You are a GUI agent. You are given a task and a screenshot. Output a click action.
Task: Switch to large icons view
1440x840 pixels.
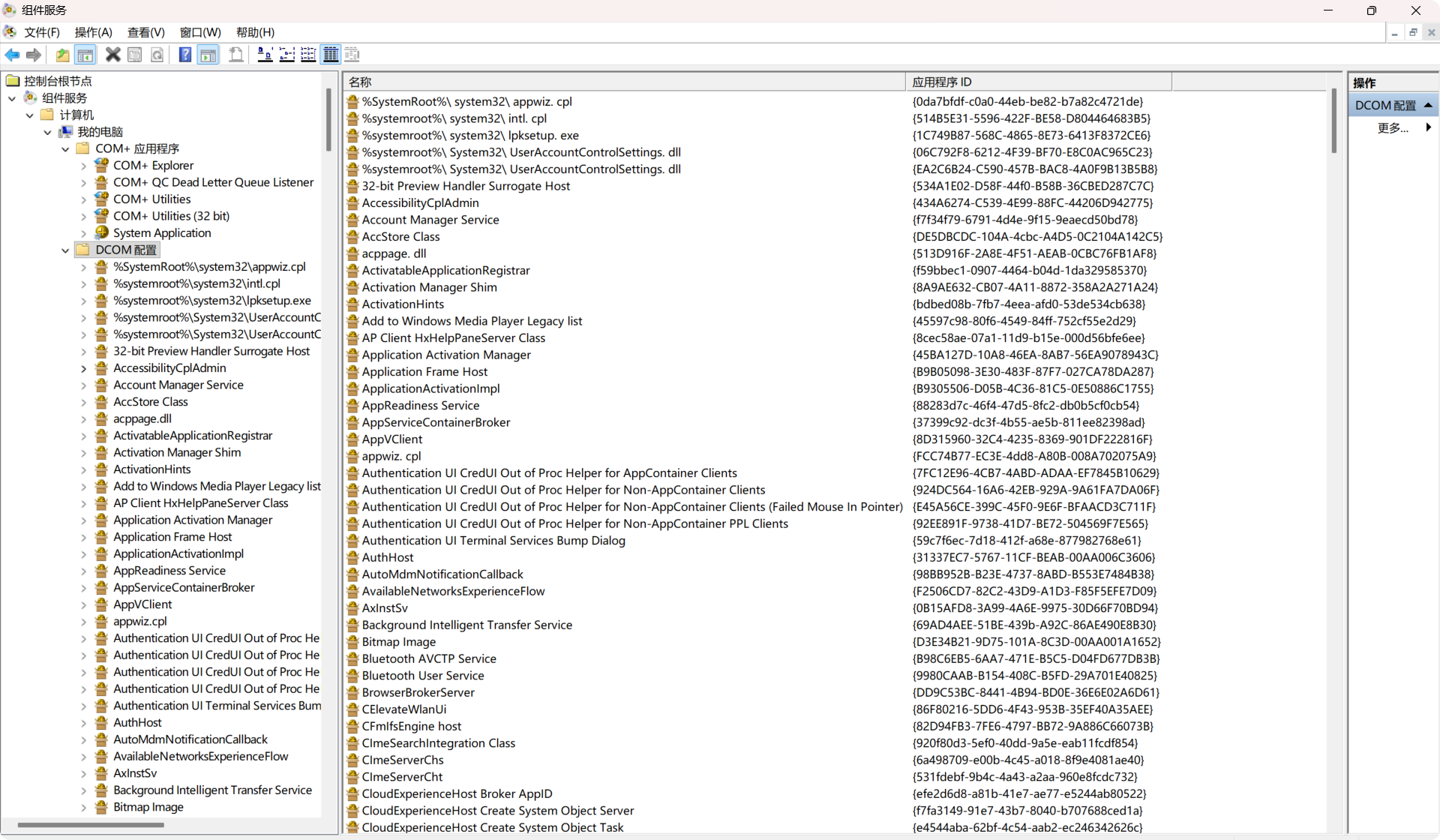(265, 55)
